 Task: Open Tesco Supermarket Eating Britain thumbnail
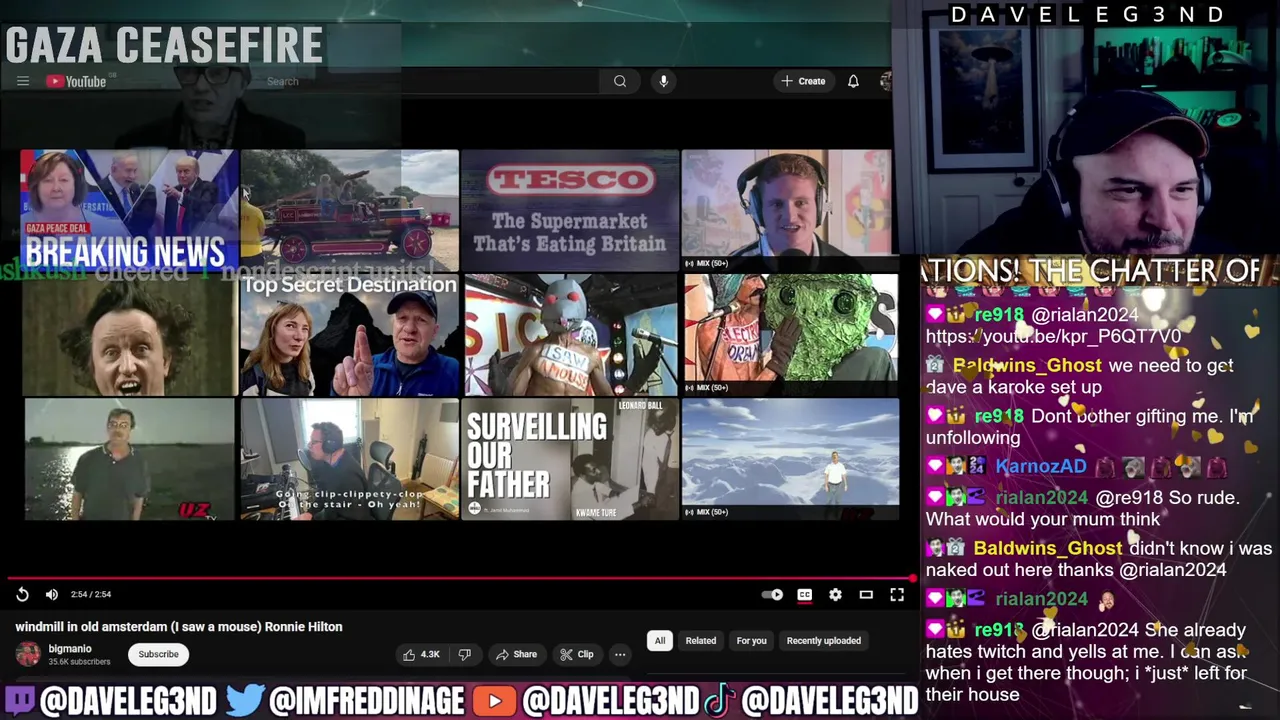pos(569,210)
